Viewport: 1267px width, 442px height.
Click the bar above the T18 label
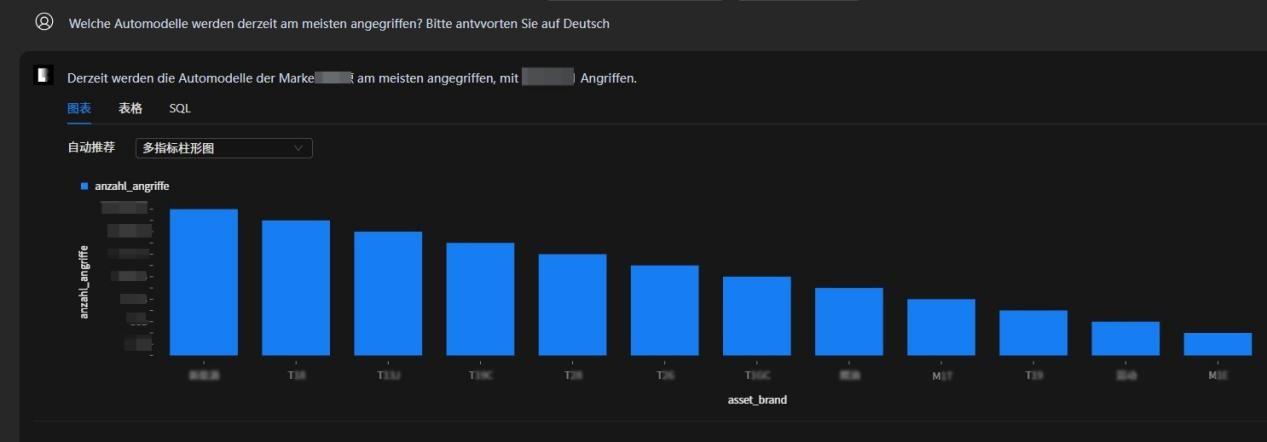tap(296, 288)
